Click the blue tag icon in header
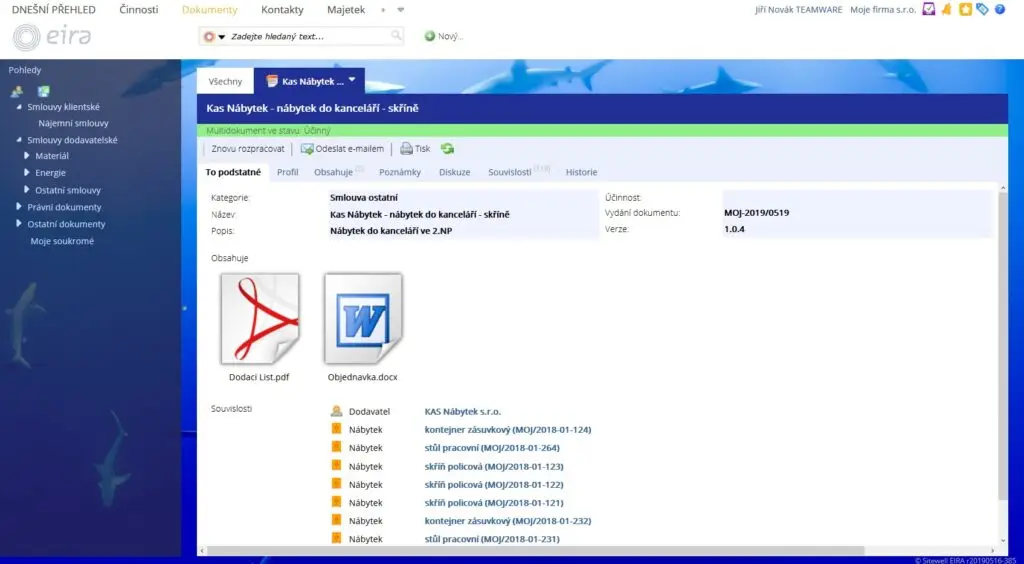The image size is (1024, 564). point(982,10)
